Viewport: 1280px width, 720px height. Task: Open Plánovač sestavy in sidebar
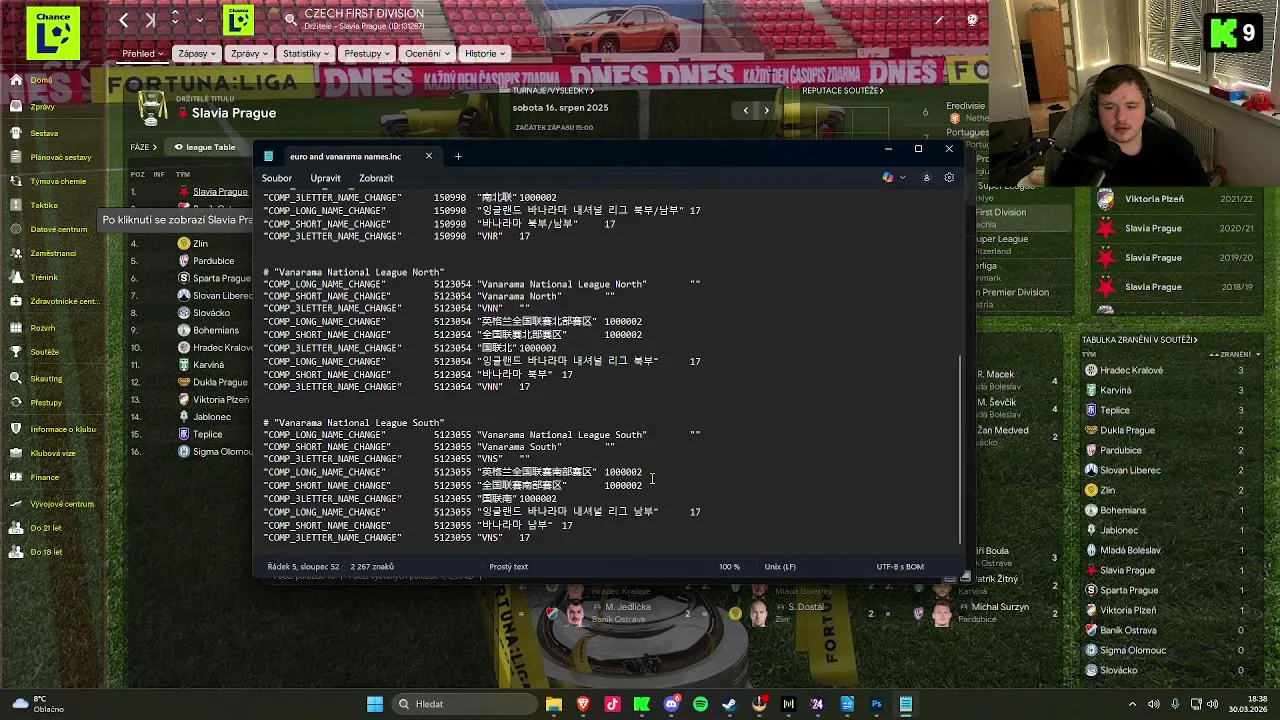60,157
